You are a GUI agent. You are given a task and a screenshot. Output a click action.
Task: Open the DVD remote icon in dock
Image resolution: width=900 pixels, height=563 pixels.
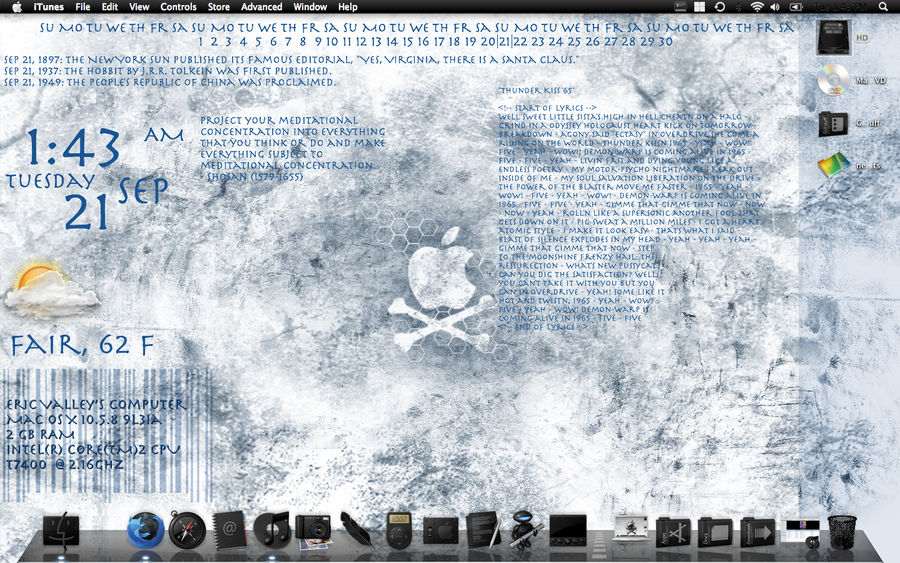pyautogui.click(x=399, y=529)
